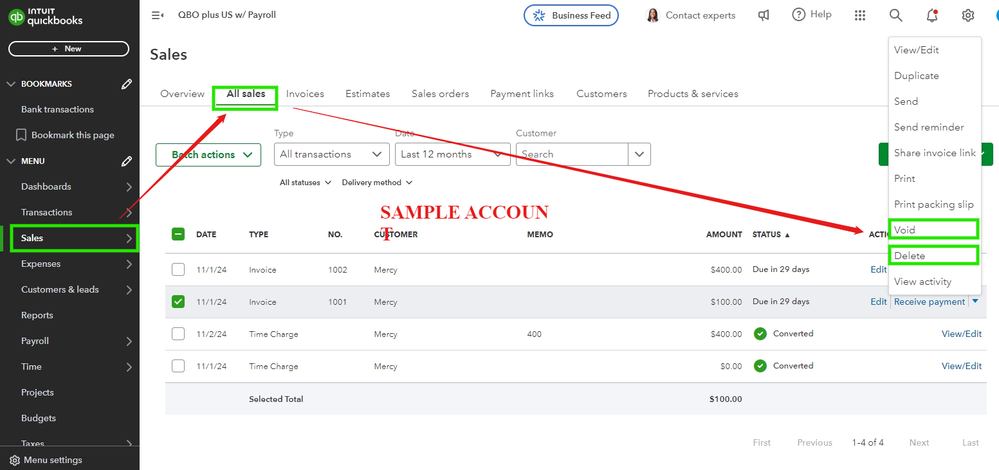Open the notifications bell icon
This screenshot has height=470, width=999.
click(x=931, y=15)
